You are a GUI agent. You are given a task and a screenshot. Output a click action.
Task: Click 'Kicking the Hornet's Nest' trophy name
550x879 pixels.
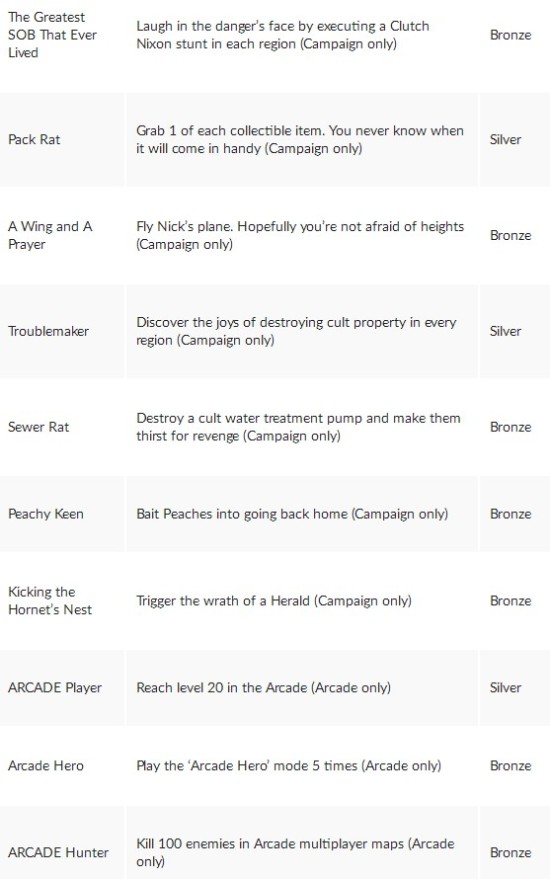[49, 601]
